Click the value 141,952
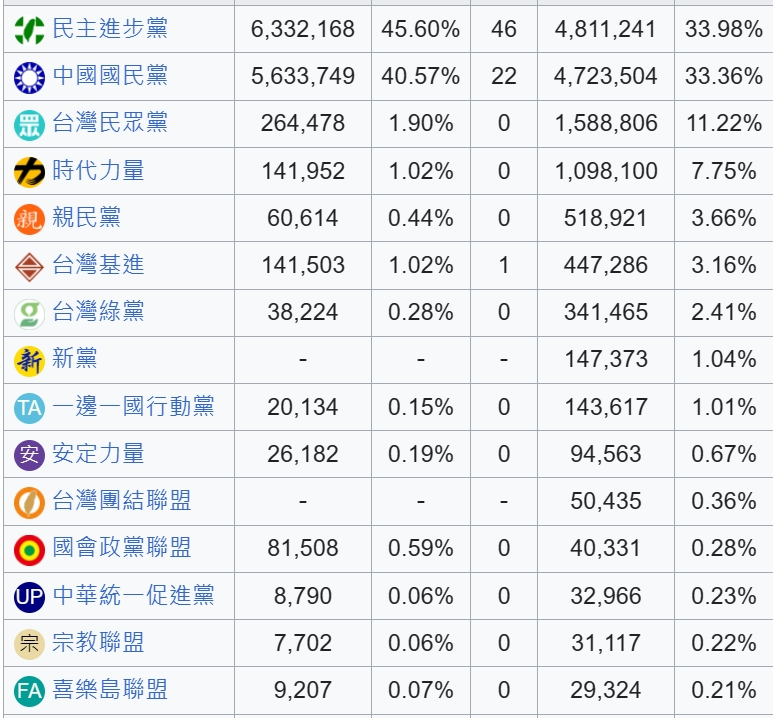 pyautogui.click(x=303, y=171)
